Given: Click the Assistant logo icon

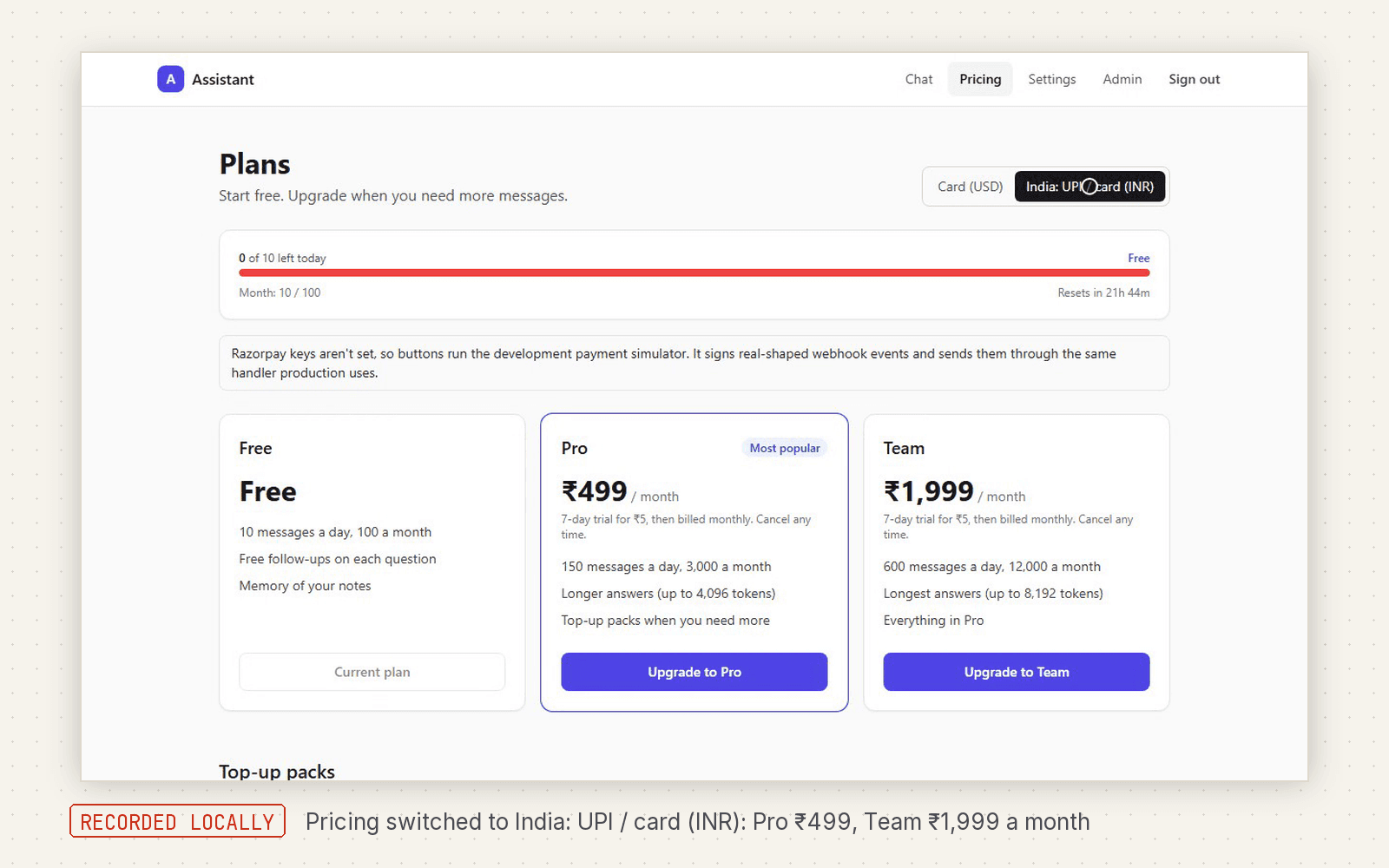Looking at the screenshot, I should point(170,79).
